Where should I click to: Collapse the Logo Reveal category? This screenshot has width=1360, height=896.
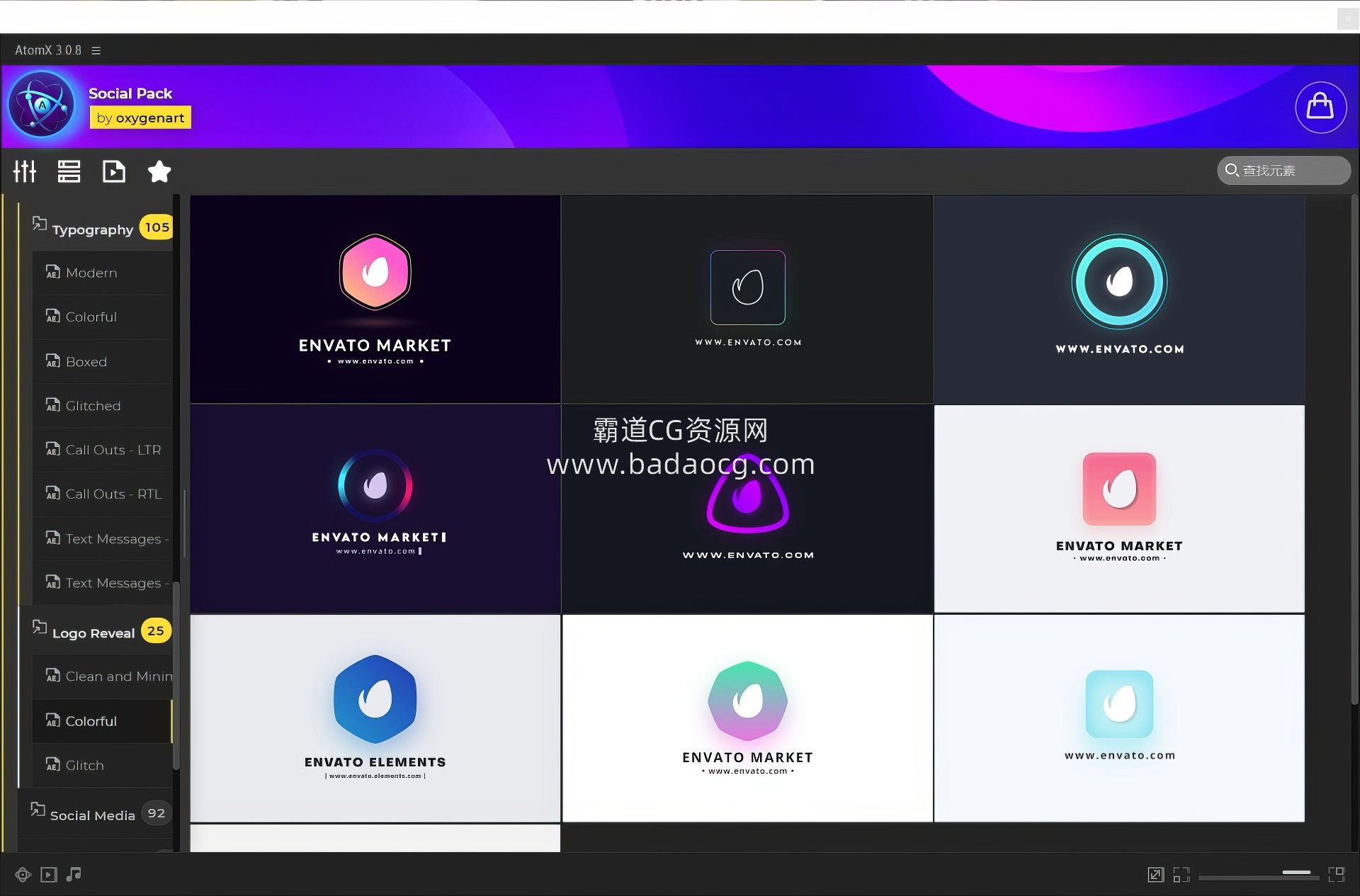click(96, 631)
